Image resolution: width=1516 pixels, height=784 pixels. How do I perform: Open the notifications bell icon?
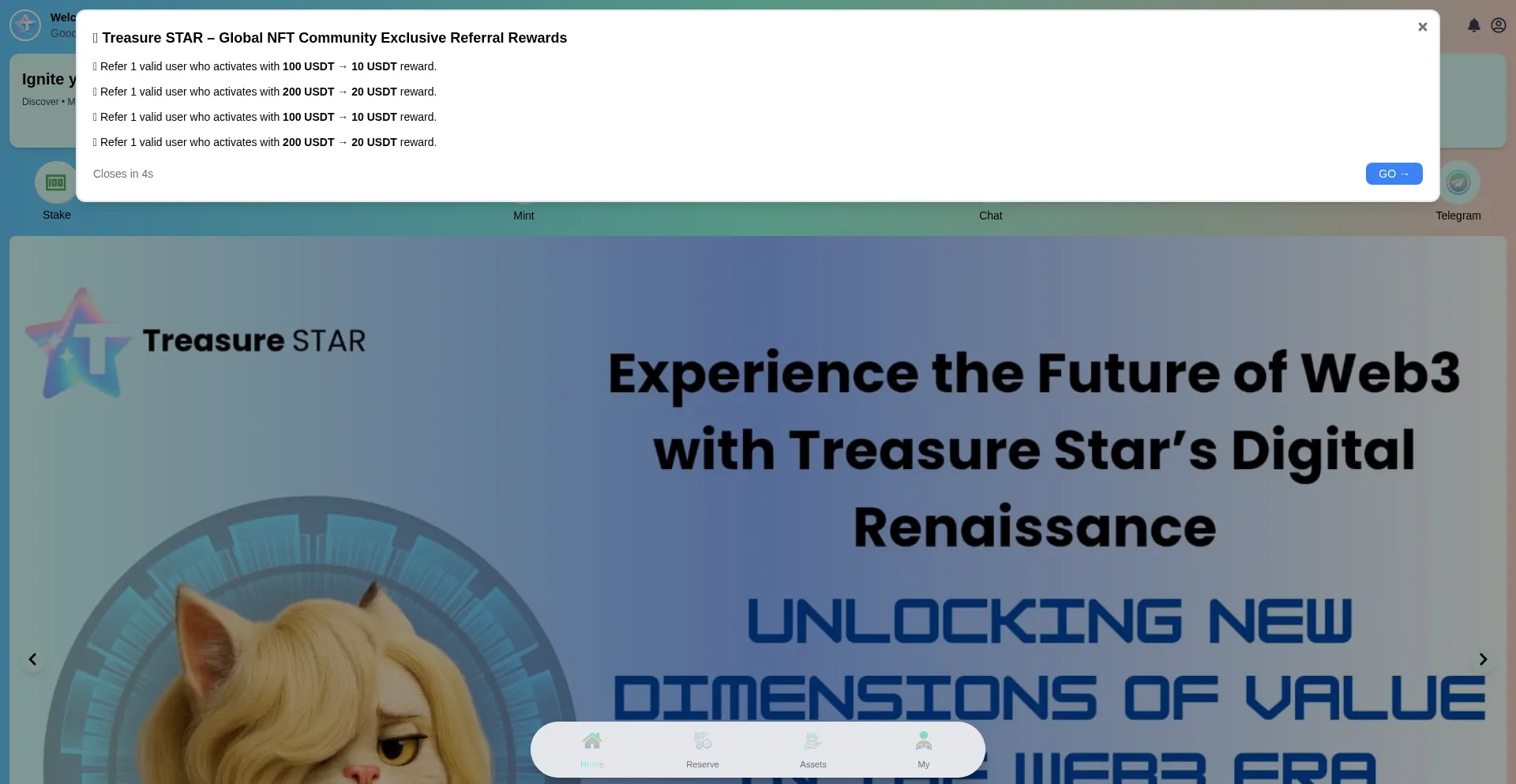tap(1473, 25)
